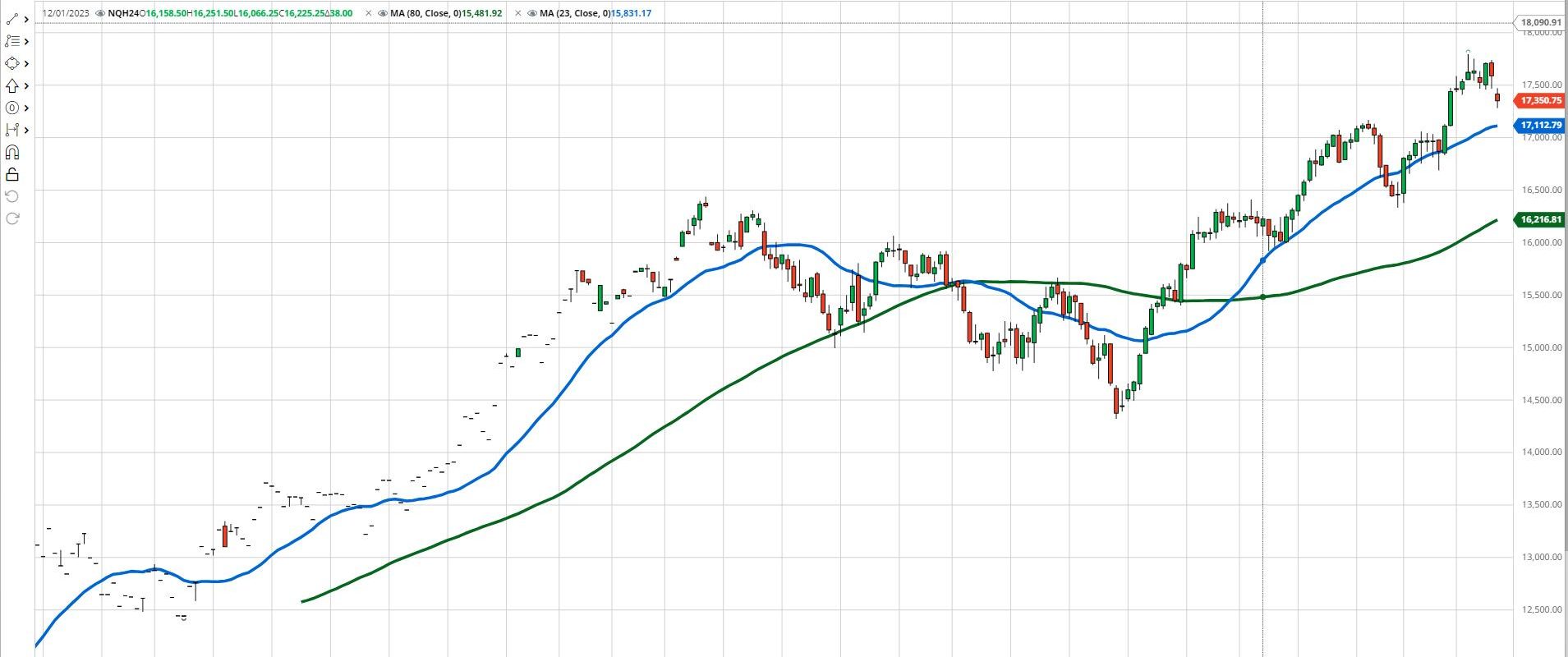The width and height of the screenshot is (1568, 657).
Task: Click the latest red candle at chart end
Action: (1497, 98)
